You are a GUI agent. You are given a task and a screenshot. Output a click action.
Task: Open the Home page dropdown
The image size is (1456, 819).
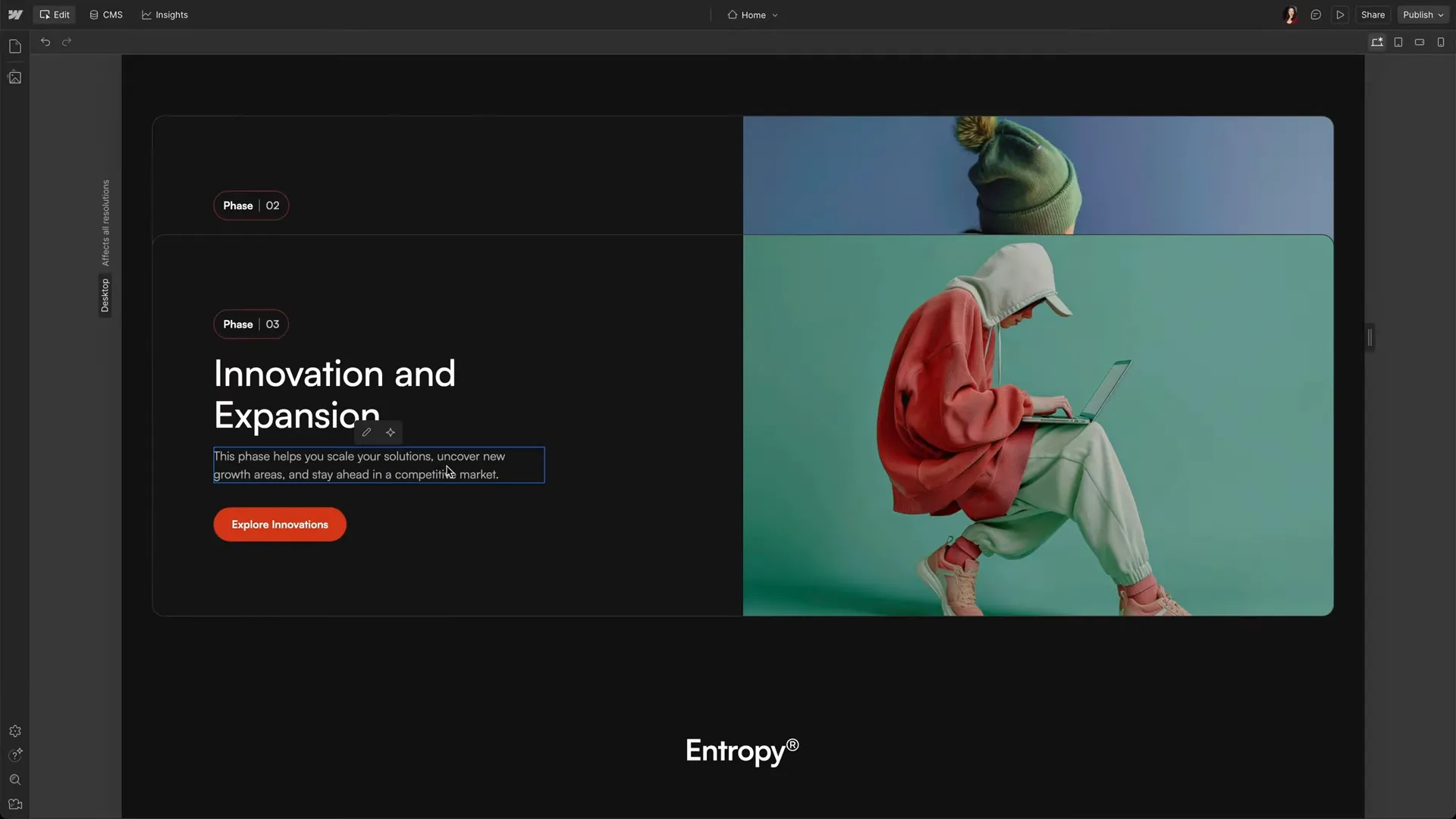pyautogui.click(x=752, y=14)
